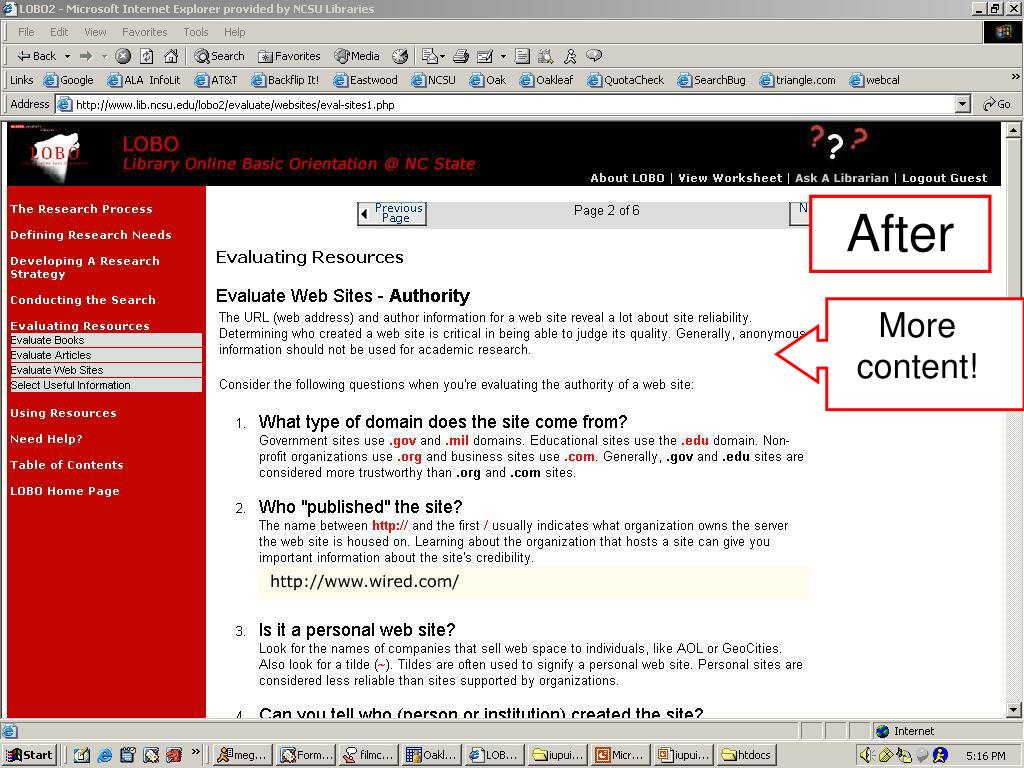Open the Back history dropdown arrow

pos(67,56)
